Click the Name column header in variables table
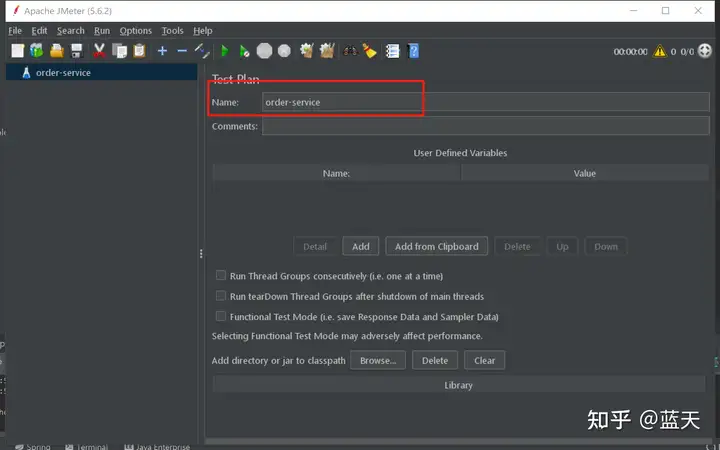720x450 pixels. (336, 173)
